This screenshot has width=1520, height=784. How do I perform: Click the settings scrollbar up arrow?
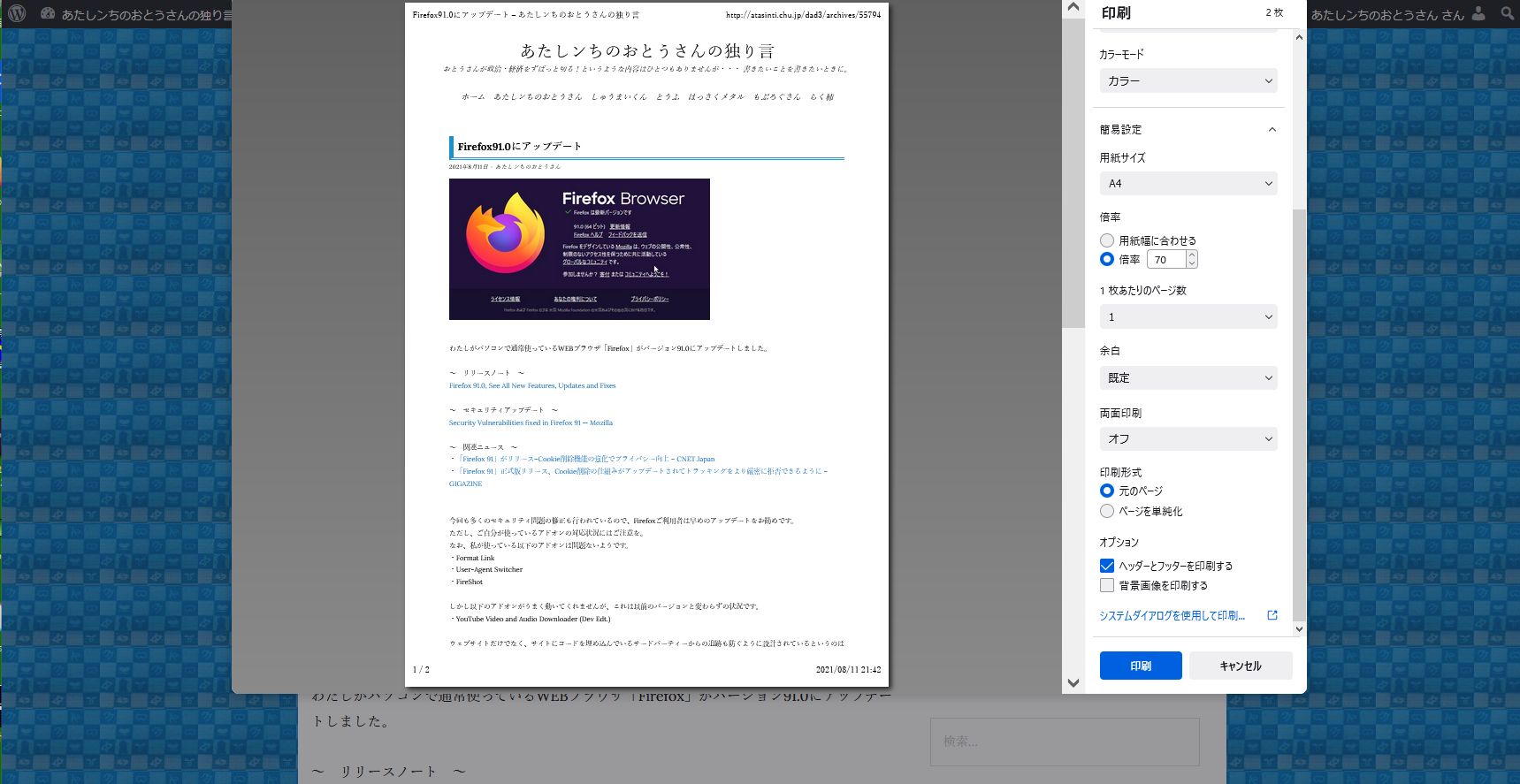coord(1299,37)
